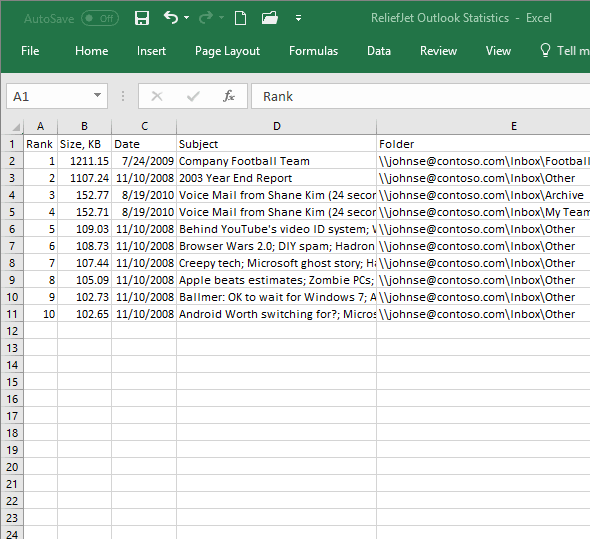Select cell containing size 1211.15
The image size is (590, 539).
(x=84, y=161)
